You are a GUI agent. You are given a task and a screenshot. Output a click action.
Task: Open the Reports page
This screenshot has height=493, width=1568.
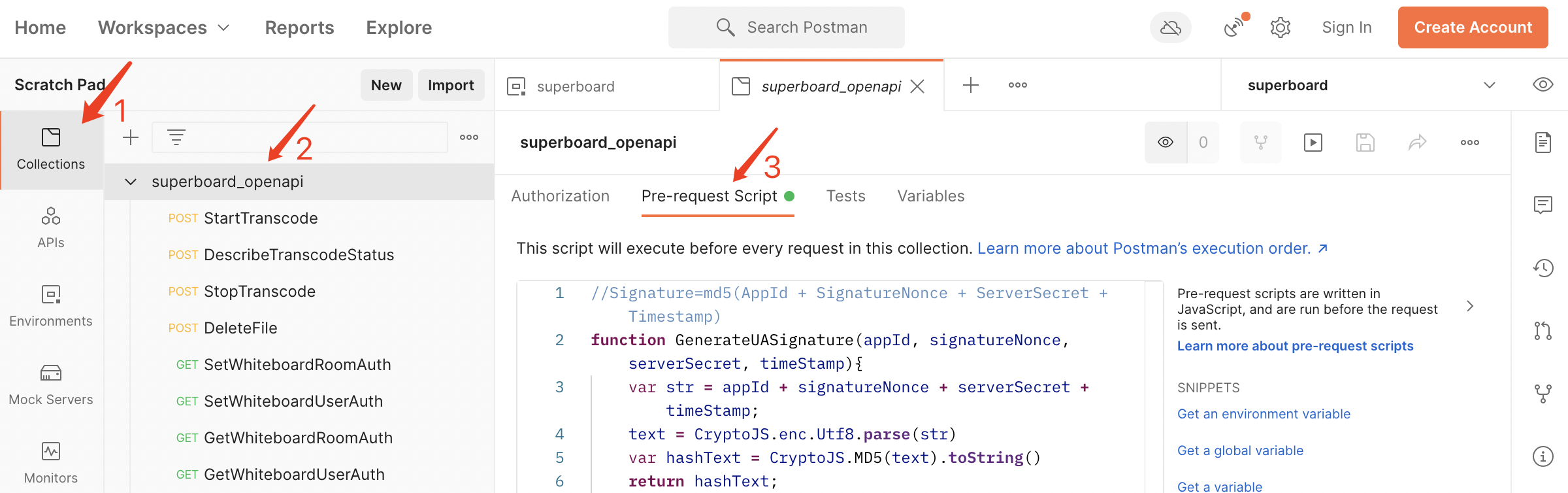[x=299, y=27]
